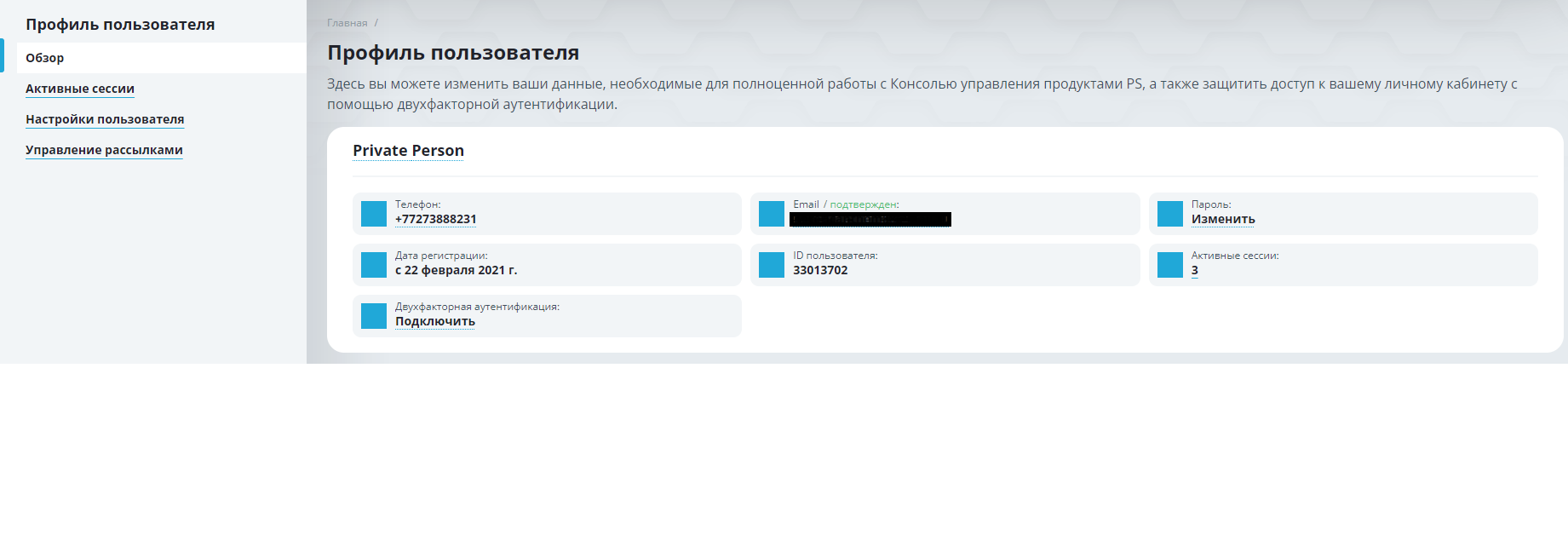Viewport: 1568px width, 552px height.
Task: Click the icon in Активные сессии card
Action: point(1170,265)
